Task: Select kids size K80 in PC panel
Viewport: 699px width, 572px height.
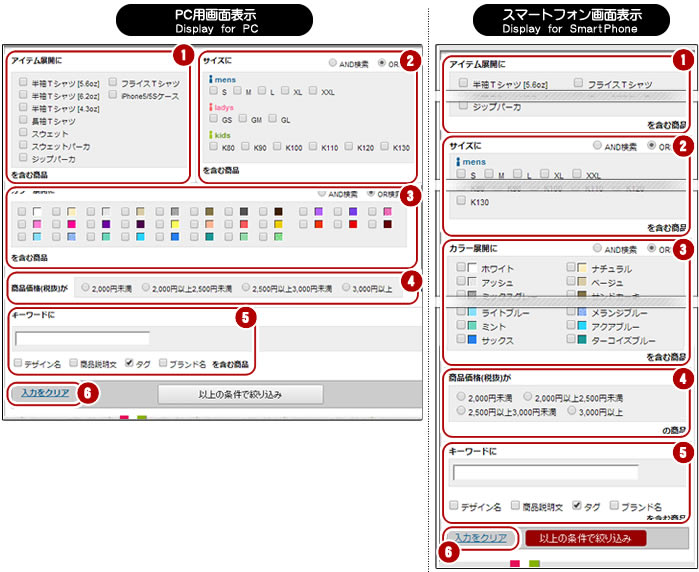Action: (214, 146)
